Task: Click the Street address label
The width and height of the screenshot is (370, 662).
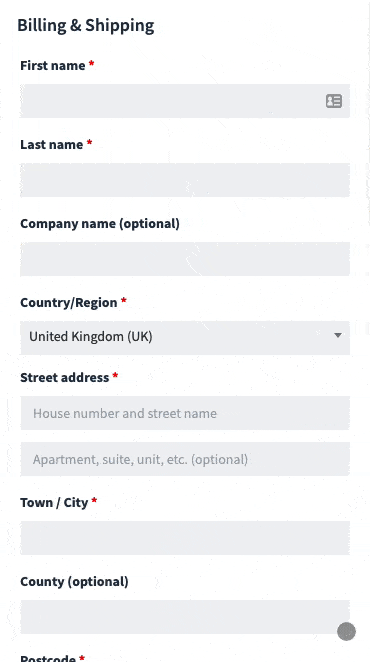Action: [x=65, y=377]
